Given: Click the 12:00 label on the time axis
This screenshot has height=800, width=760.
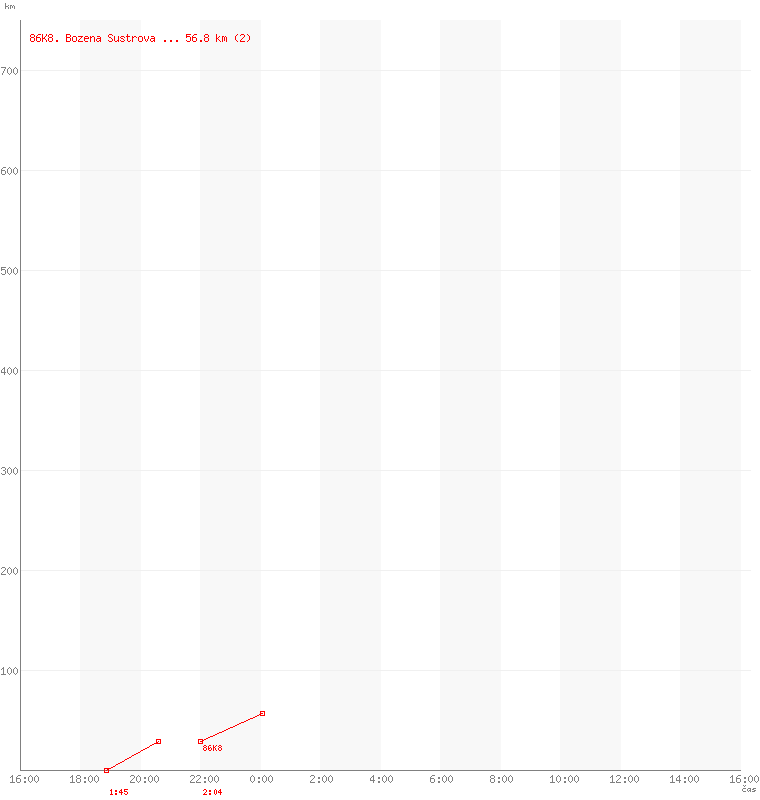Looking at the screenshot, I should 624,779.
